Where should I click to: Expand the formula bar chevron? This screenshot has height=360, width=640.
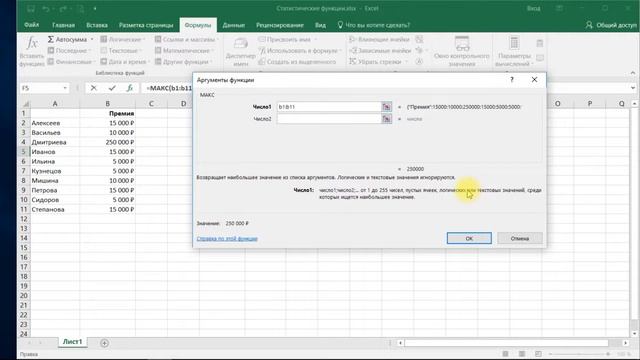(x=633, y=88)
